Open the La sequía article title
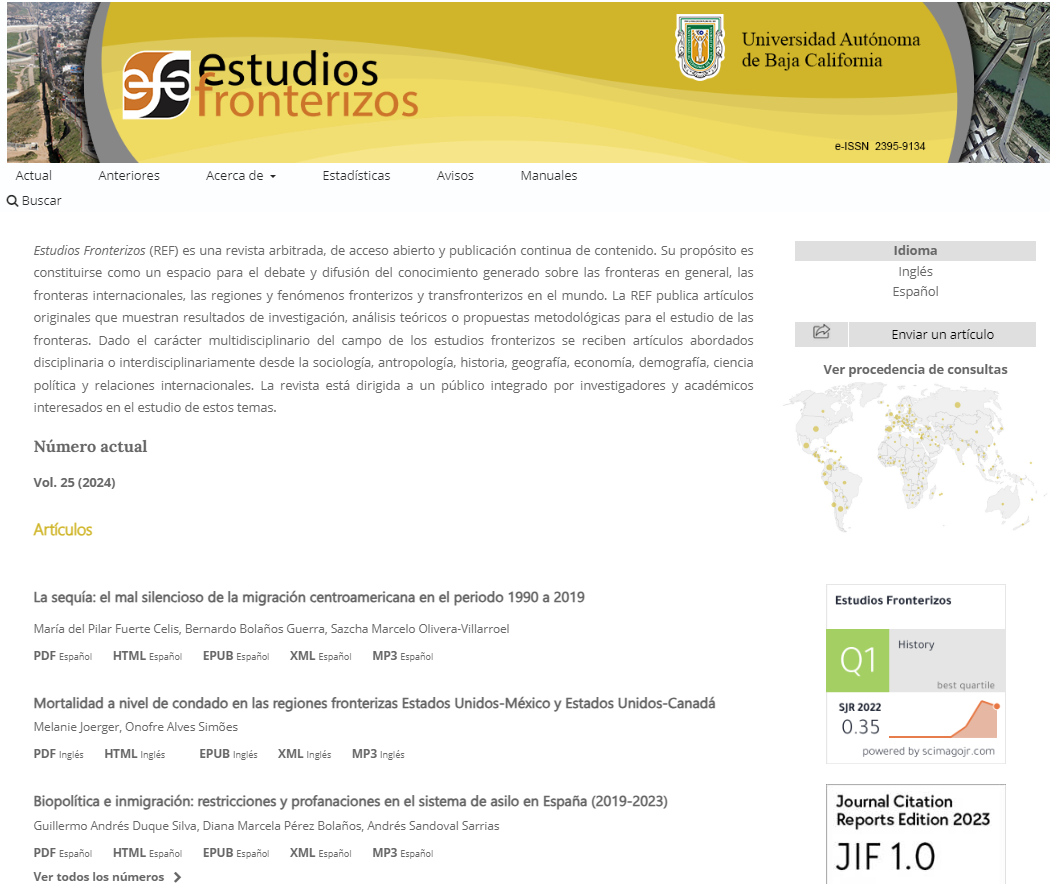 pos(309,597)
